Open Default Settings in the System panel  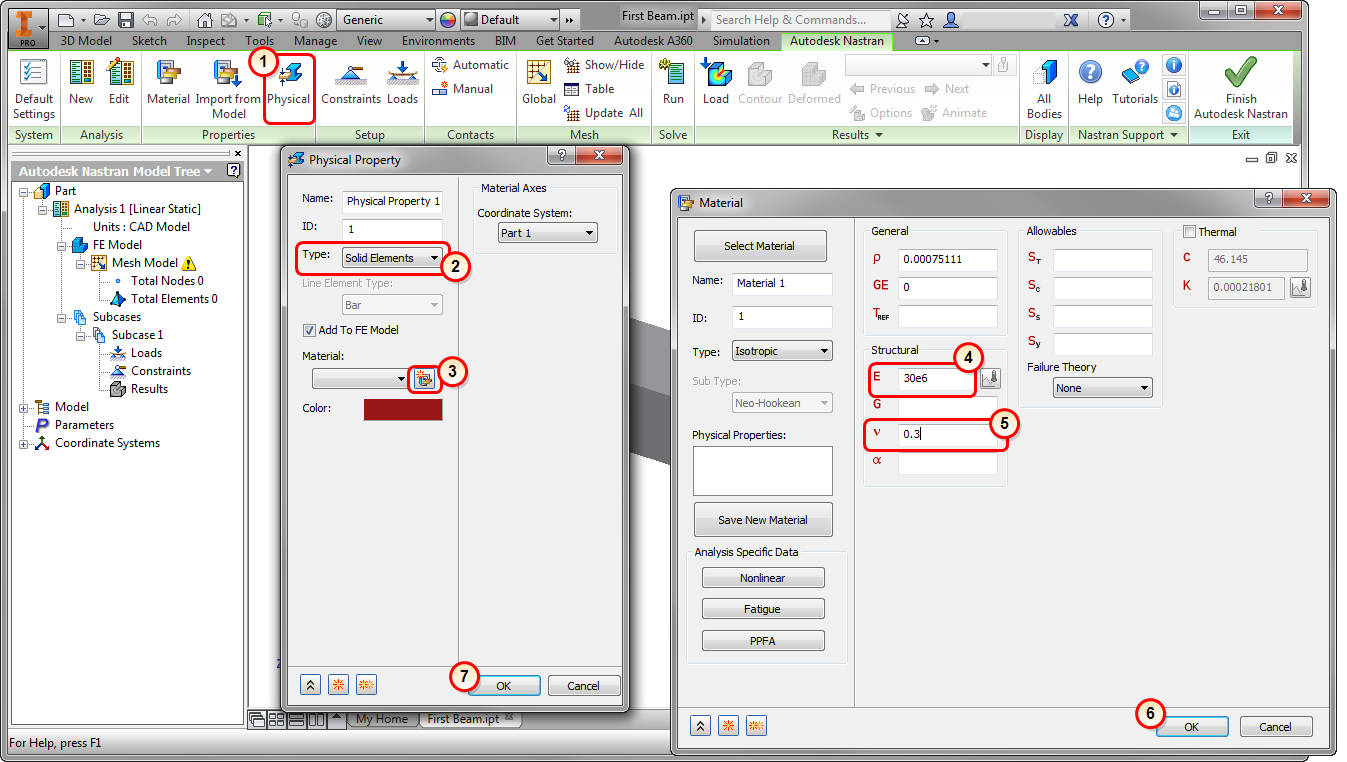click(x=34, y=88)
